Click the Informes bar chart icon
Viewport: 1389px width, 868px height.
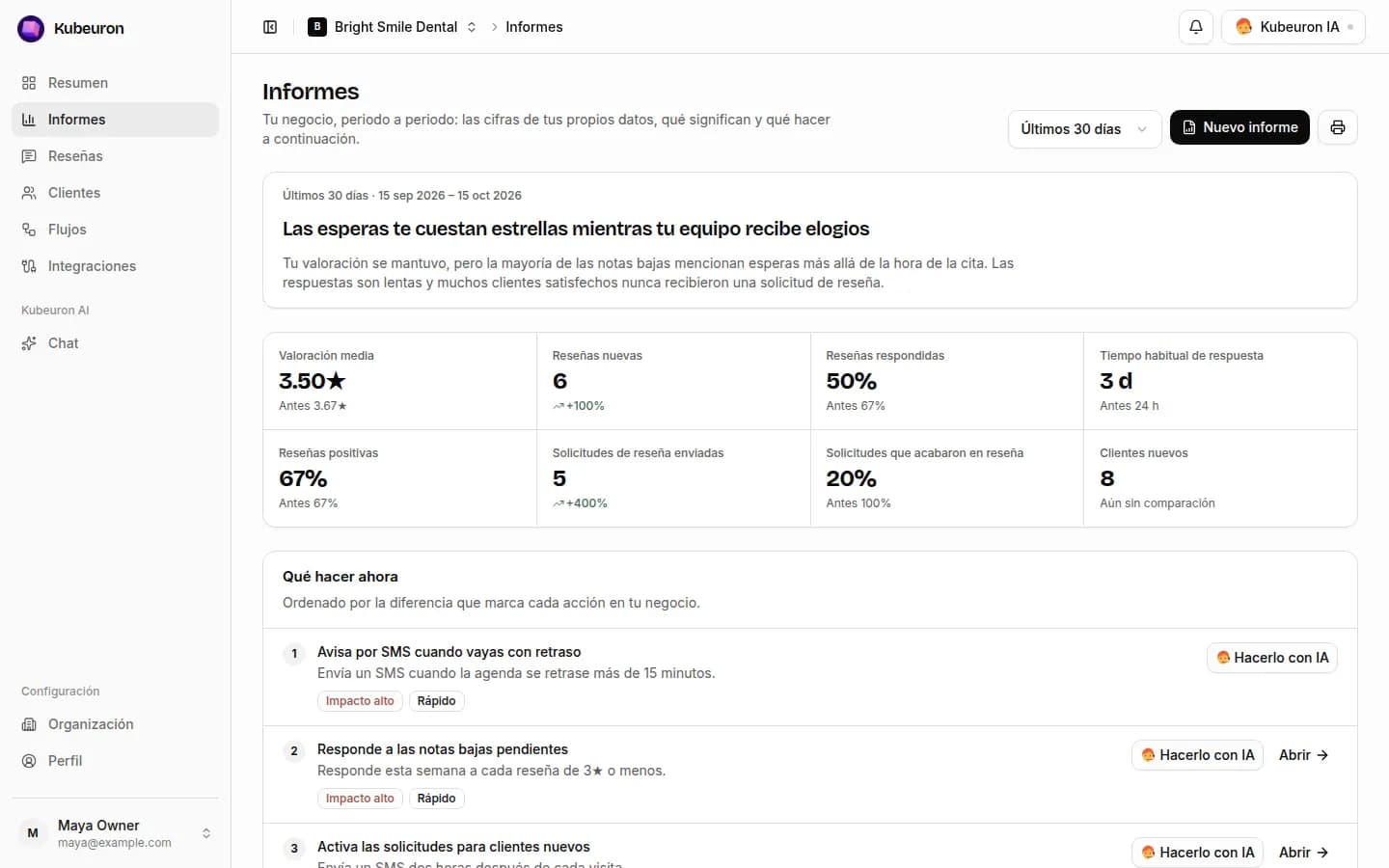tap(29, 120)
